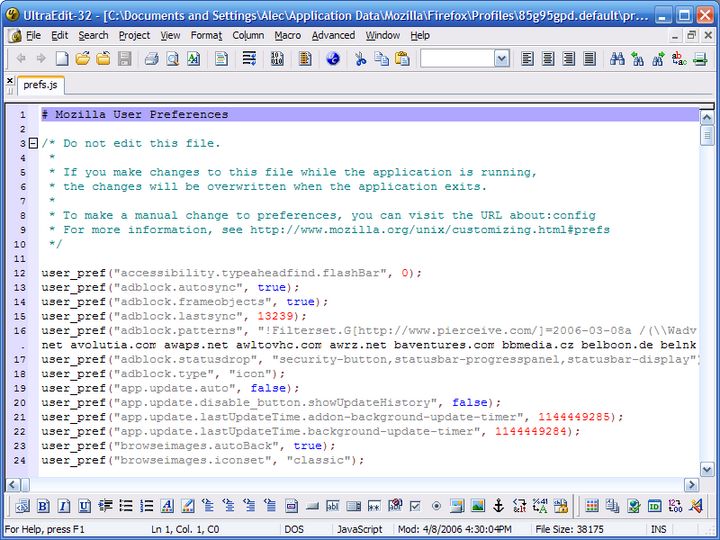Insert HTML radio button element icon
This screenshot has width=720, height=540.
coord(436,506)
